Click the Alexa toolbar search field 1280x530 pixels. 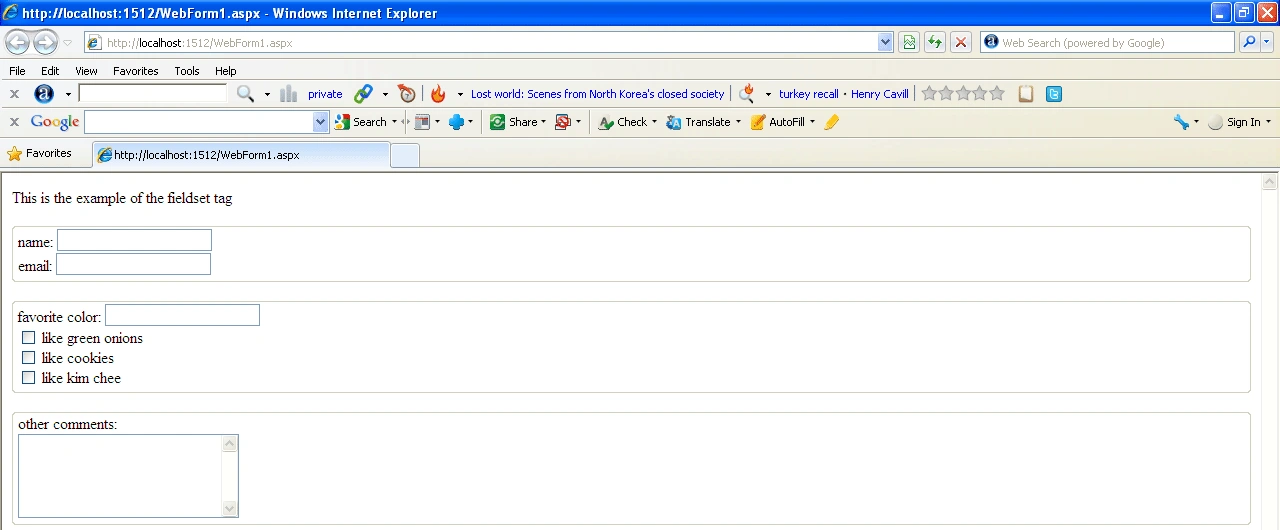(152, 94)
